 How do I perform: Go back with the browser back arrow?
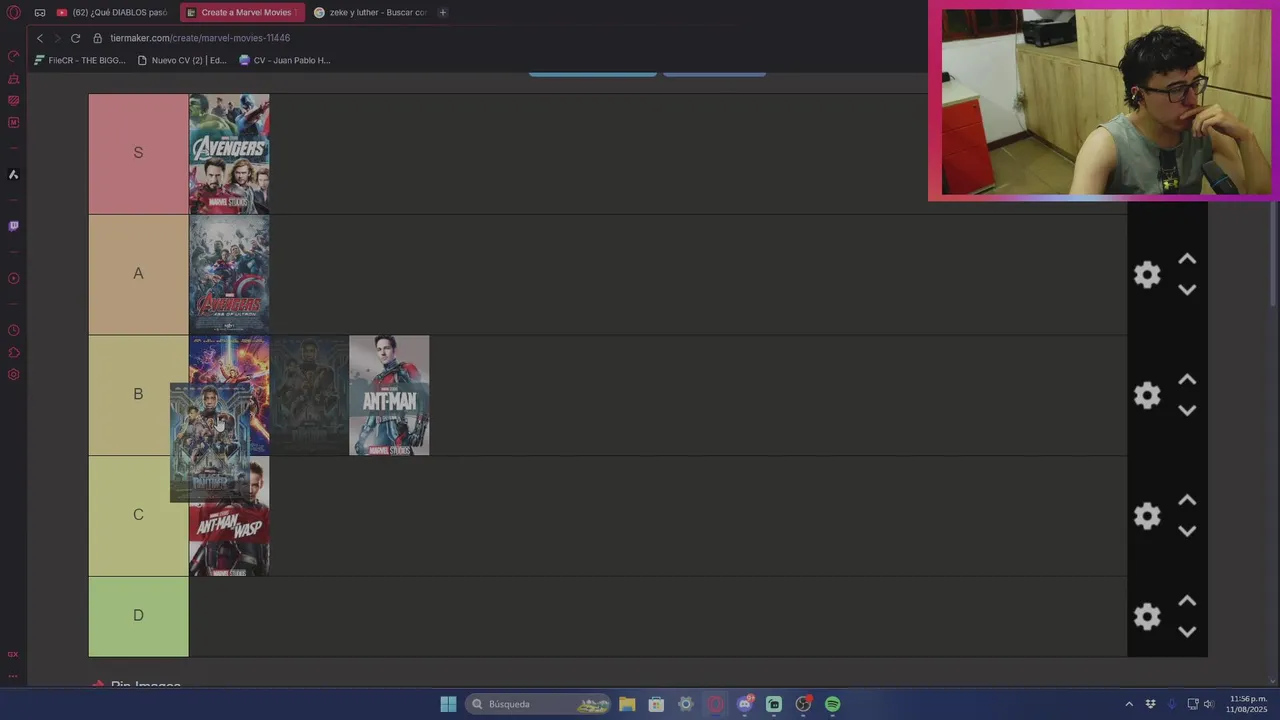point(40,38)
